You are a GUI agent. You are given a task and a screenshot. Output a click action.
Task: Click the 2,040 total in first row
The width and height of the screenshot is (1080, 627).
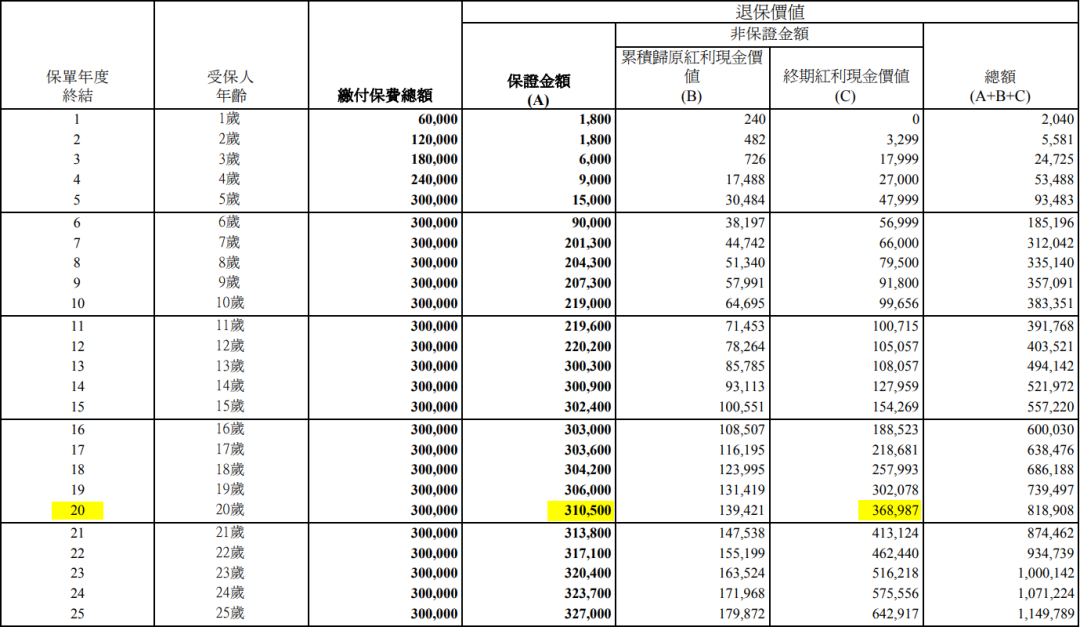(1056, 119)
